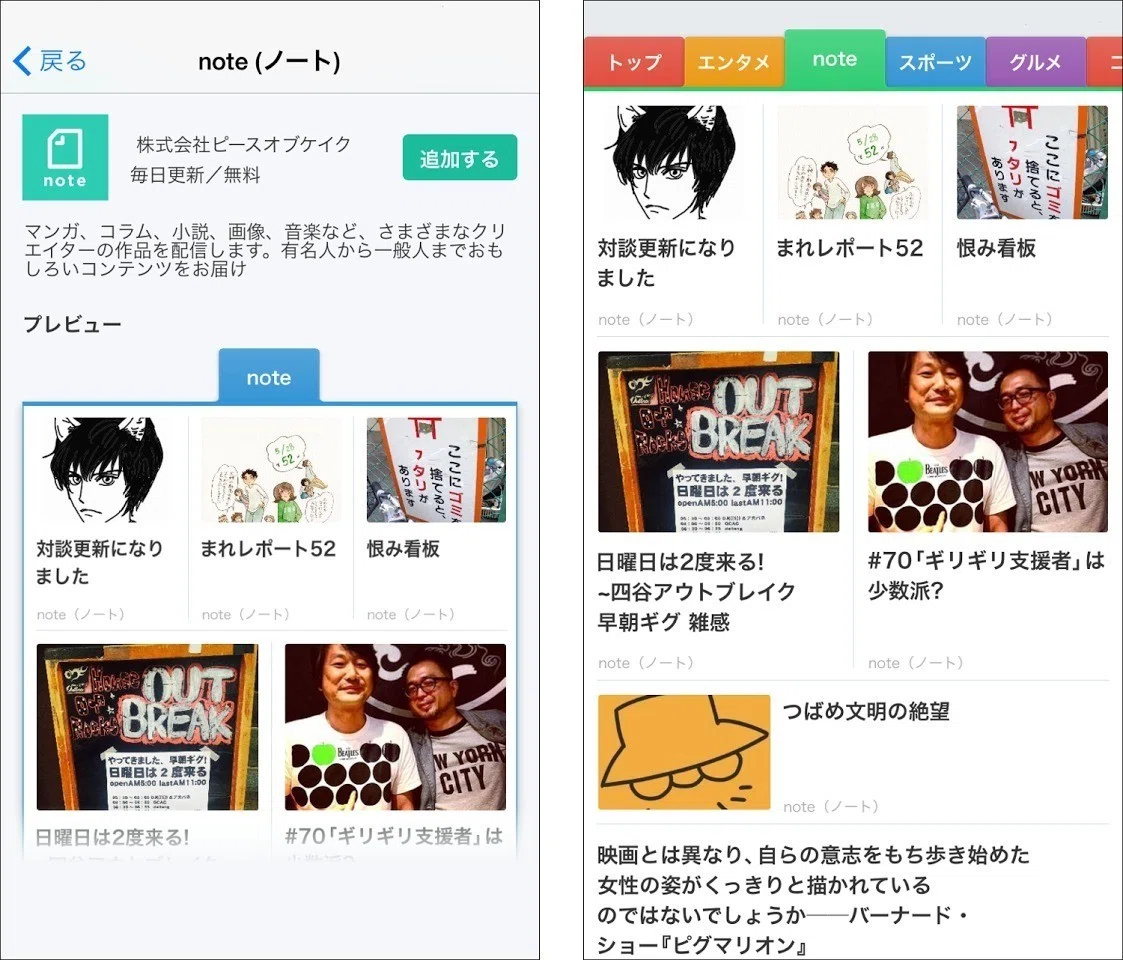The width and height of the screenshot is (1123, 960).
Task: Click note（ノート）source under まれレポート52 left preview
Action: [x=246, y=614]
